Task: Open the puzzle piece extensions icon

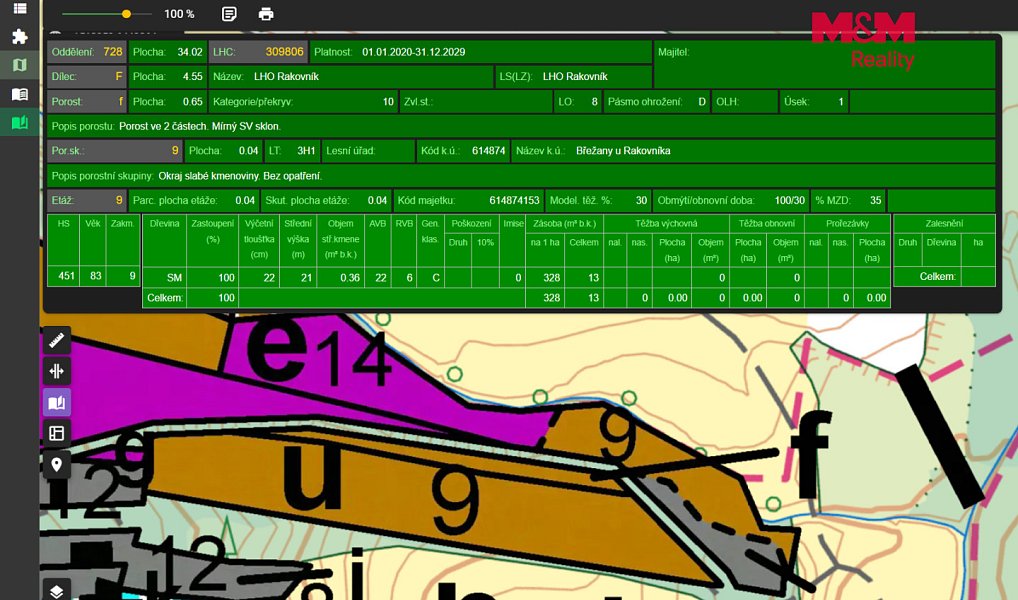Action: [x=19, y=36]
